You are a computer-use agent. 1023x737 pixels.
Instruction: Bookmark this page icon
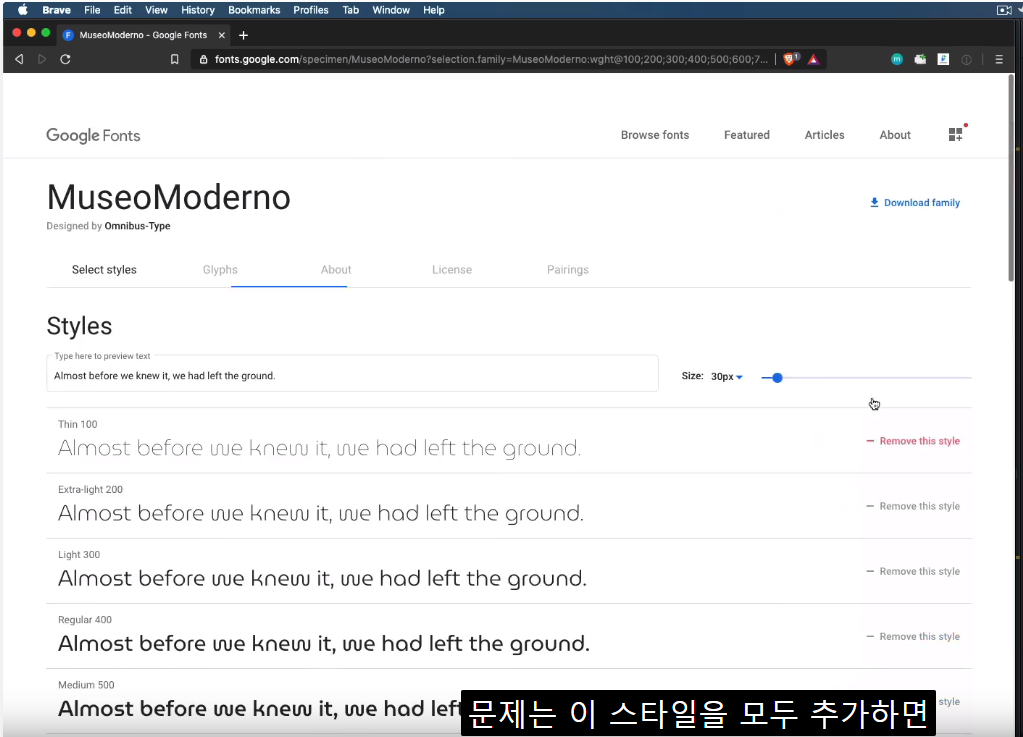pyautogui.click(x=174, y=59)
